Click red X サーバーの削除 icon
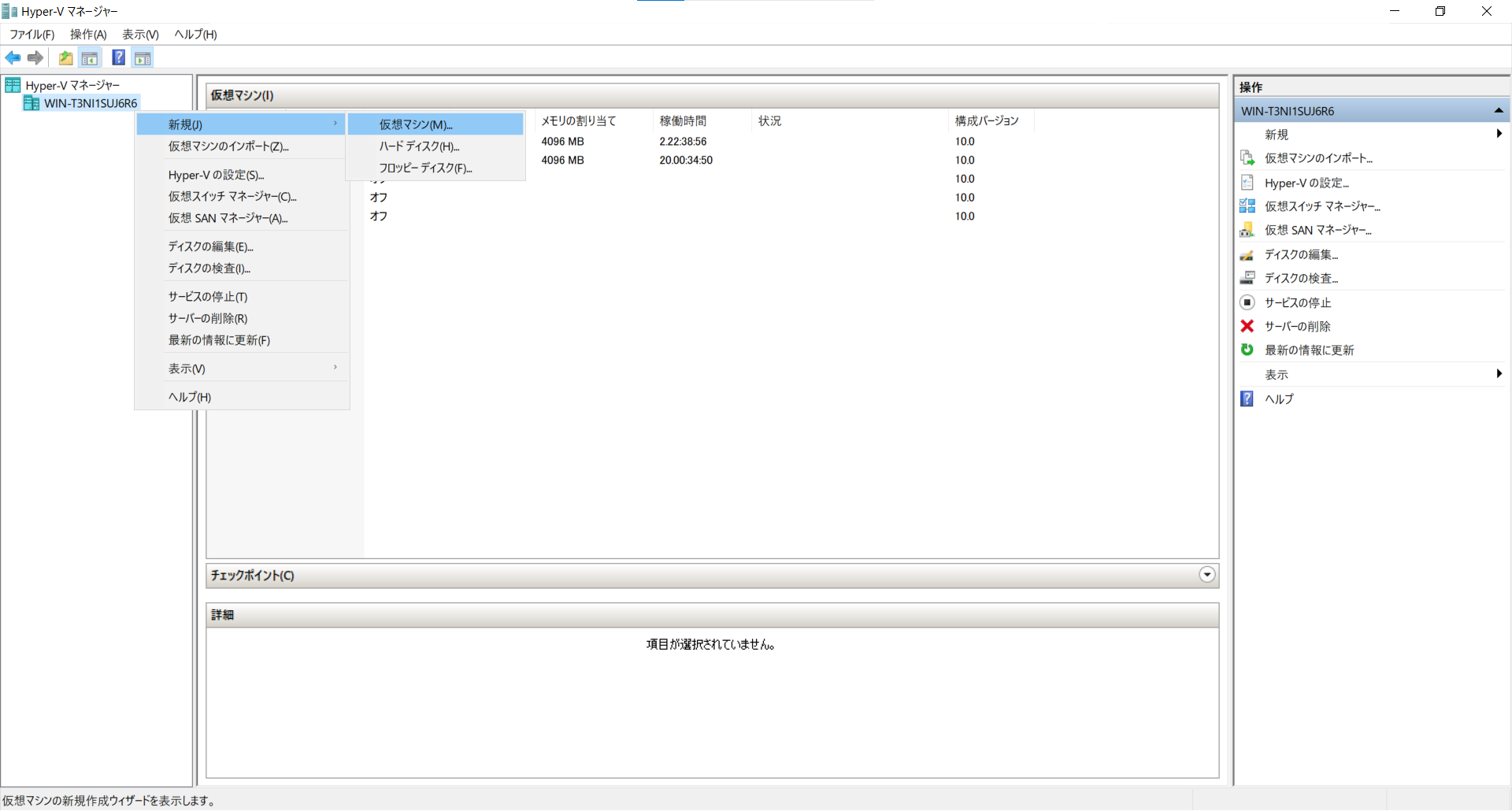1512x811 pixels. [x=1247, y=326]
